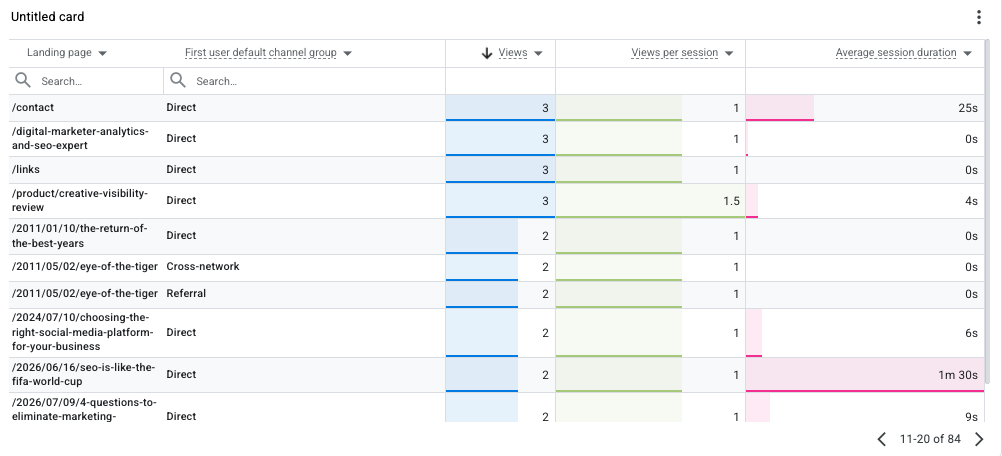Click the 1.5 views per session value

(x=732, y=201)
